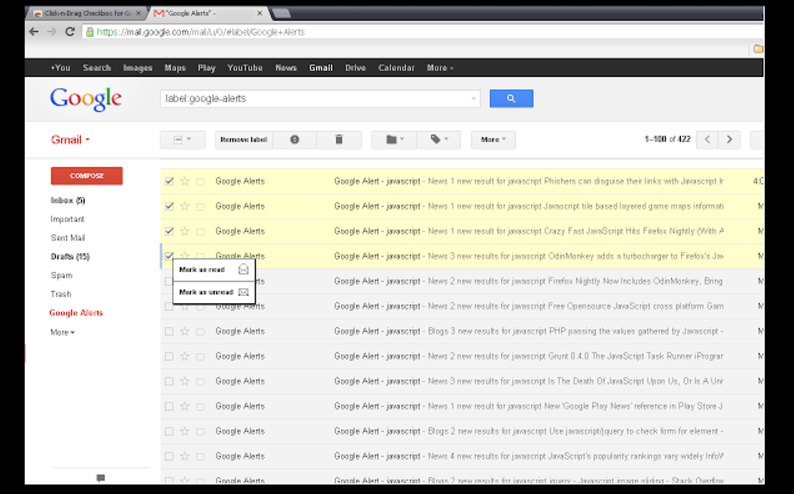Click the Older page arrow
Screen dimensions: 794x494
[x=729, y=140]
